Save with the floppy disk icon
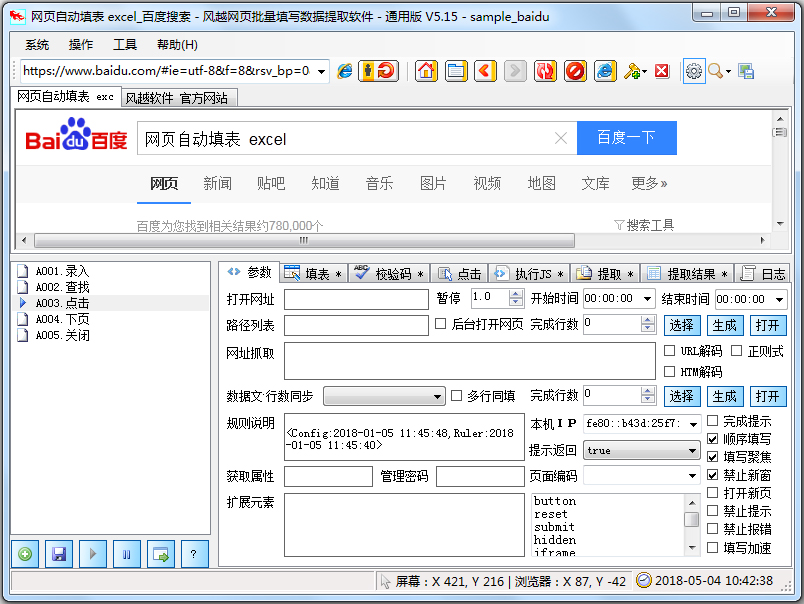The width and height of the screenshot is (804, 604). 59,554
